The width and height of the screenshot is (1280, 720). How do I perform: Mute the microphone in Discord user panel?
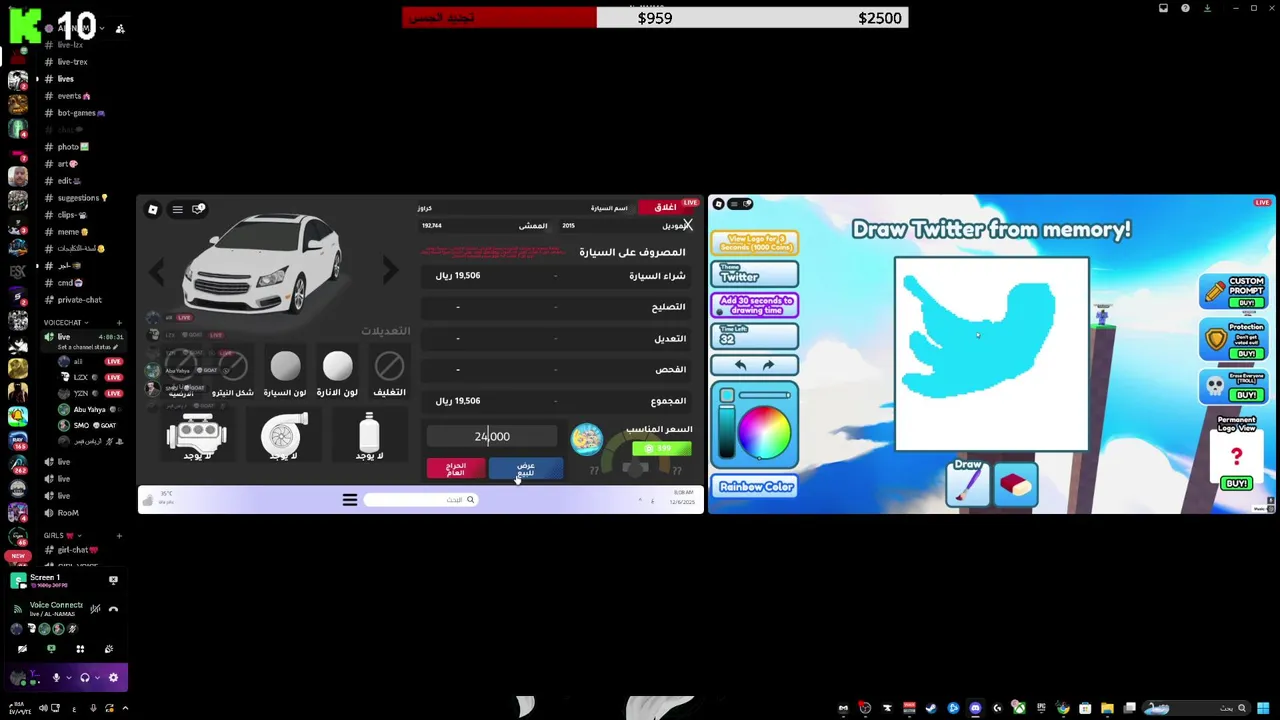[56, 678]
